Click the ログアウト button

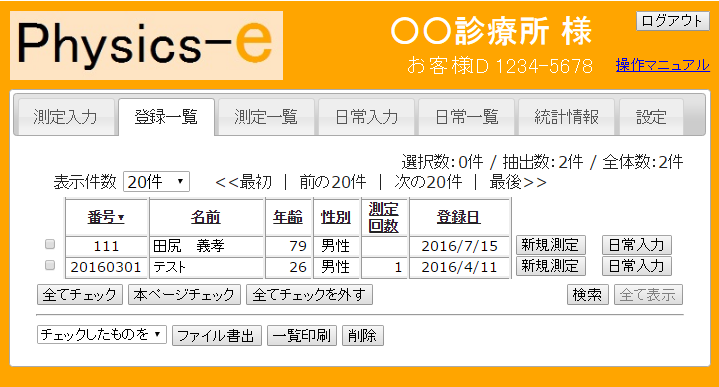click(672, 21)
